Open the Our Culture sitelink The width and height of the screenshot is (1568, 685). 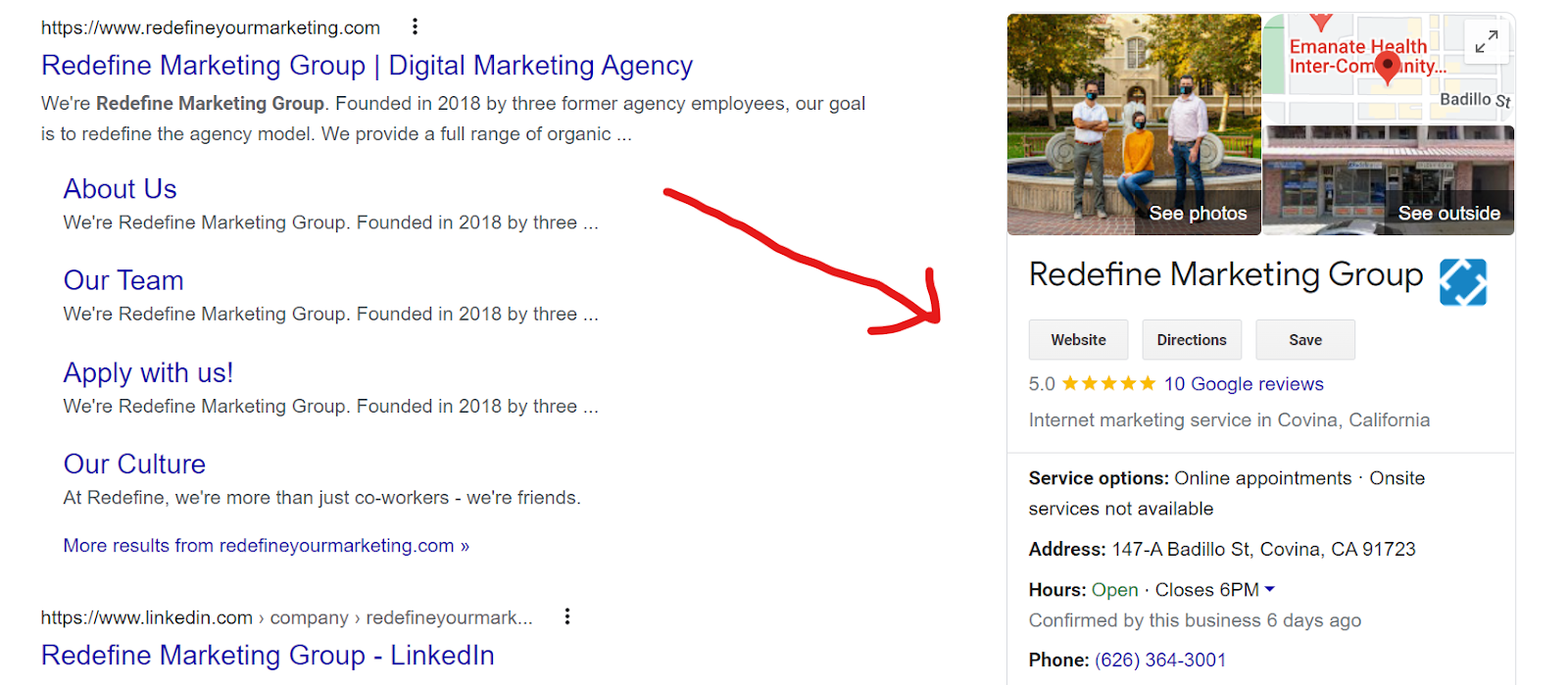click(x=134, y=465)
